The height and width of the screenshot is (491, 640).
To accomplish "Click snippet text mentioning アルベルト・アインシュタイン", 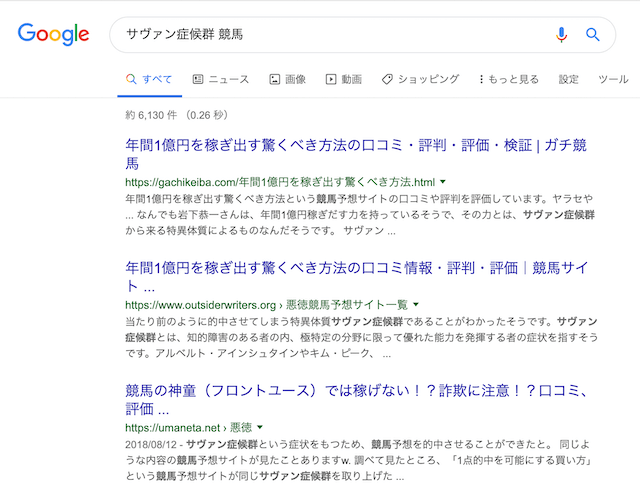I will click(x=362, y=338).
